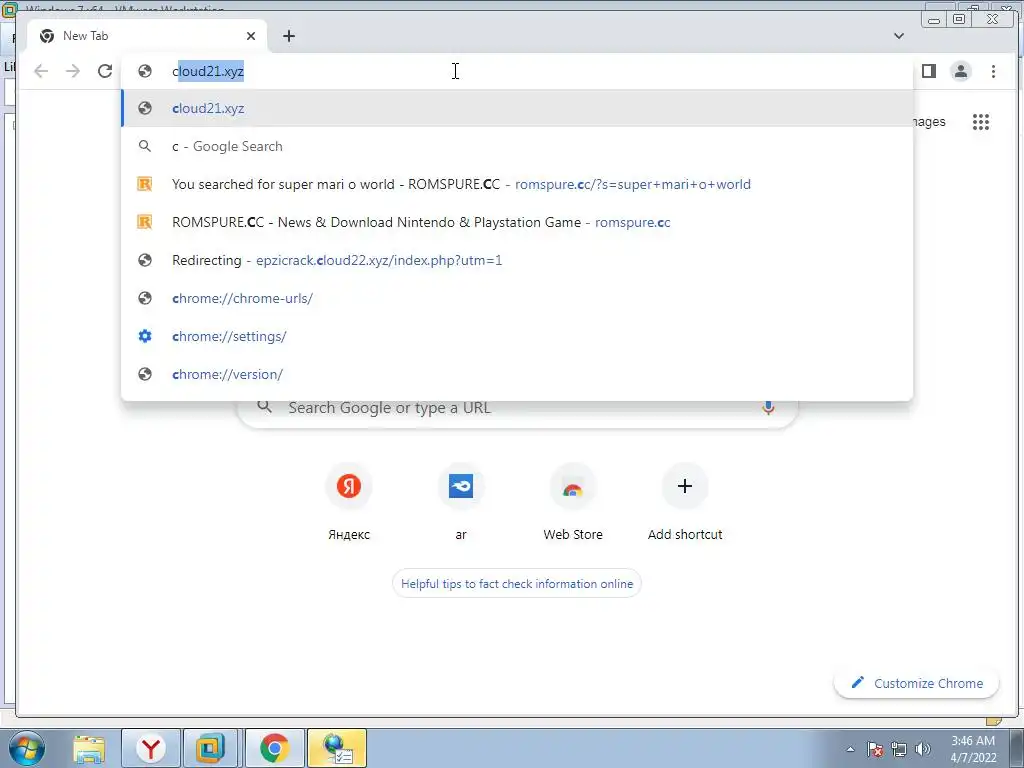The width and height of the screenshot is (1024, 768).
Task: Select the ROMSPURE.CC News & Download suggestion
Action: pyautogui.click(x=517, y=222)
